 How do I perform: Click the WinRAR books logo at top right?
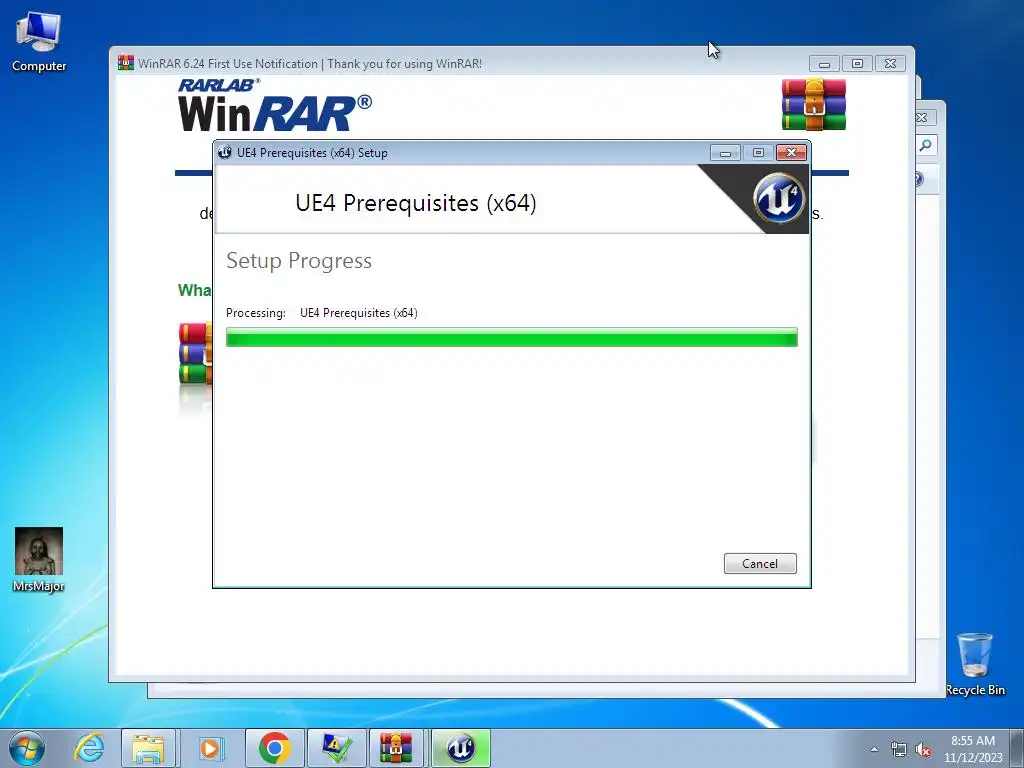pyautogui.click(x=814, y=104)
